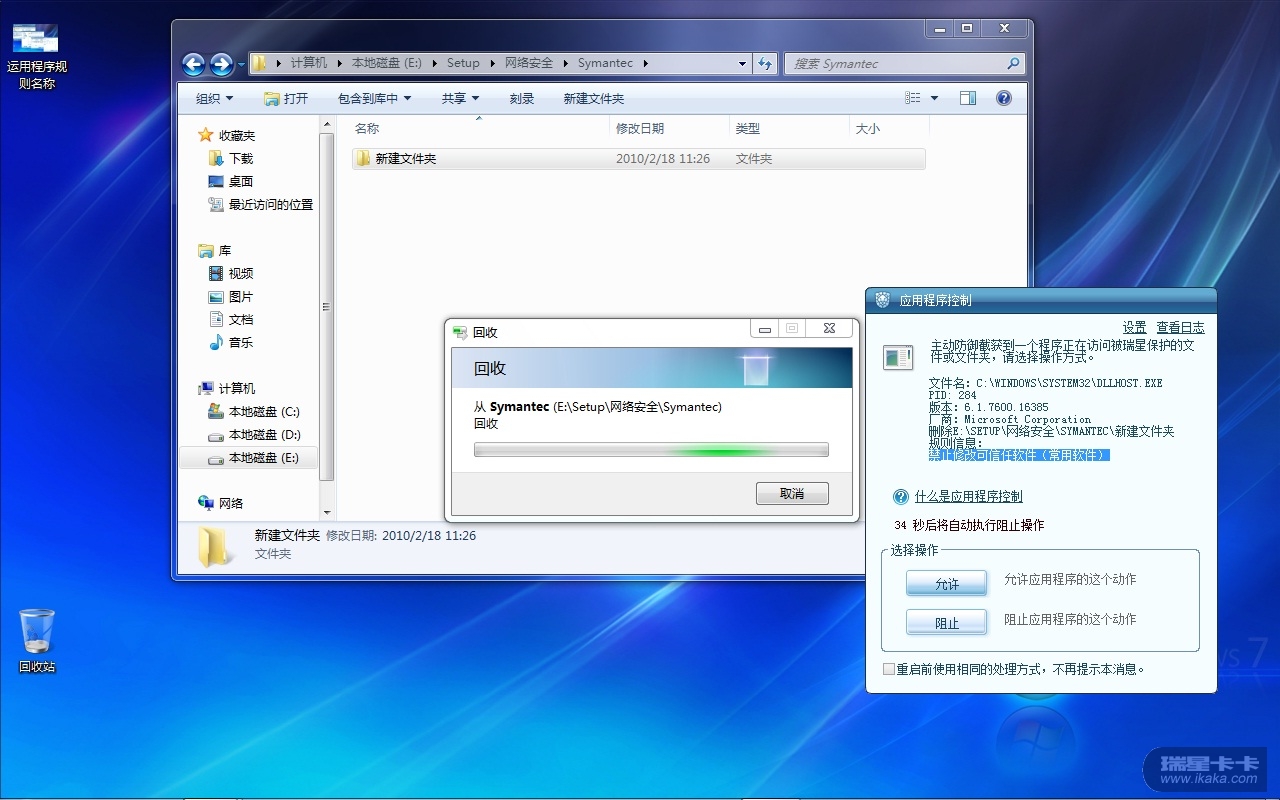Click the 刻录 toolbar item
Image resolution: width=1280 pixels, height=800 pixels.
[521, 98]
